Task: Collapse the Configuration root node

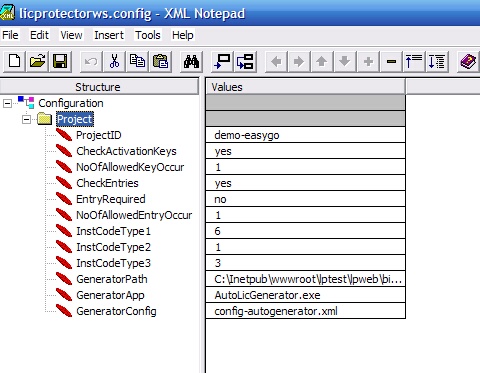Action: coord(7,103)
